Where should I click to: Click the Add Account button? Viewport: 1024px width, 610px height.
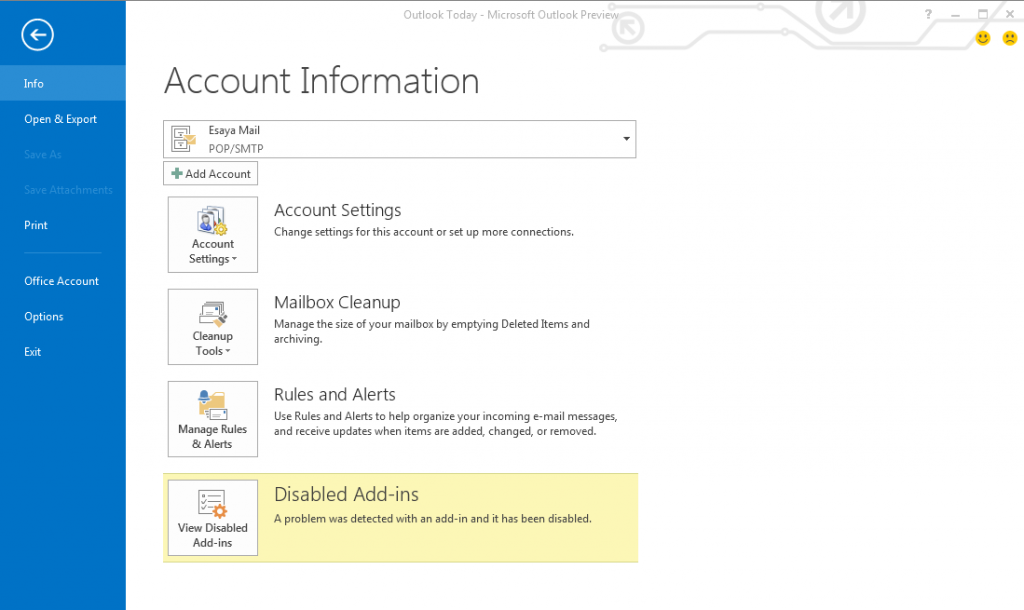pyautogui.click(x=210, y=174)
